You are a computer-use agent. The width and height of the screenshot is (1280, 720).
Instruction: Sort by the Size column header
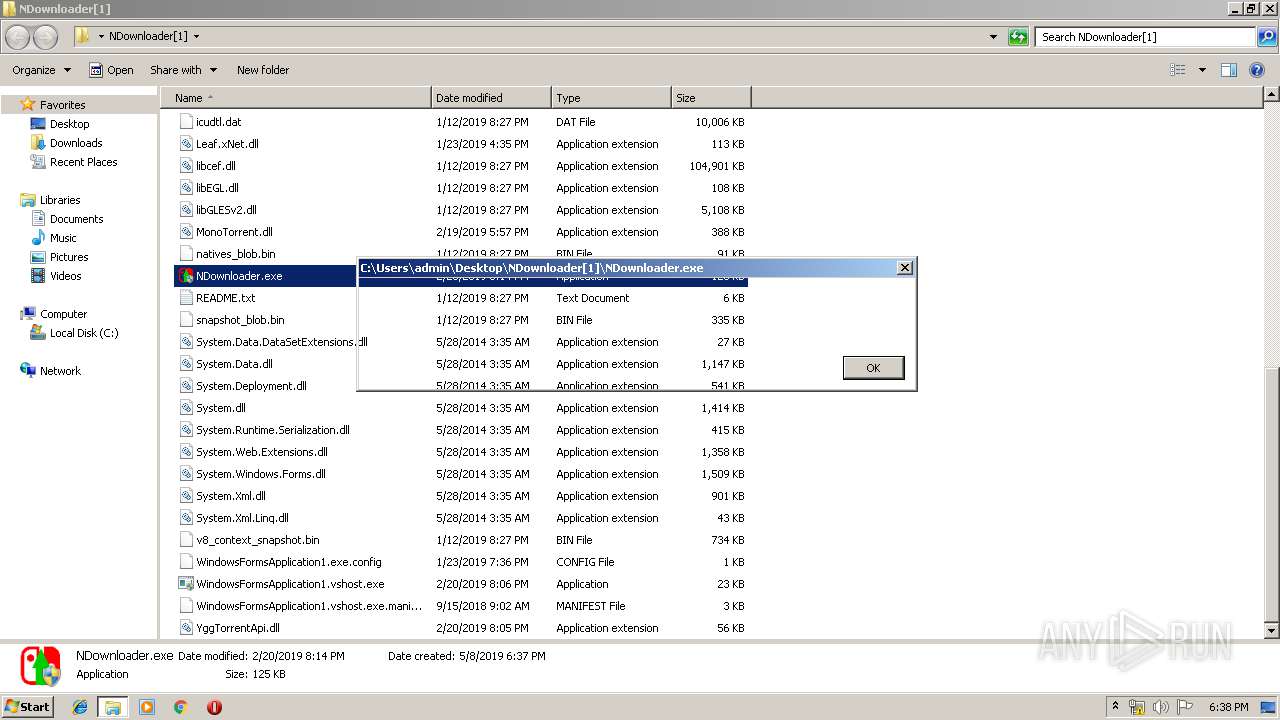pos(711,98)
